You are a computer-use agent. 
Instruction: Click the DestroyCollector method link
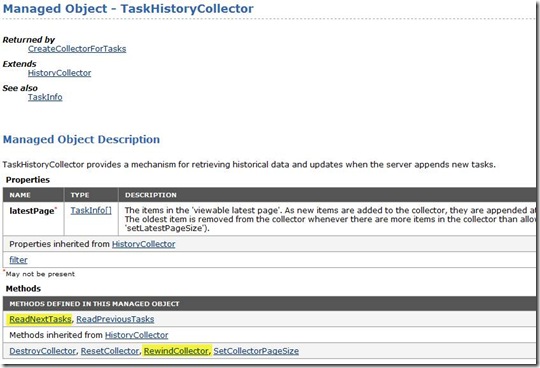[x=42, y=351]
